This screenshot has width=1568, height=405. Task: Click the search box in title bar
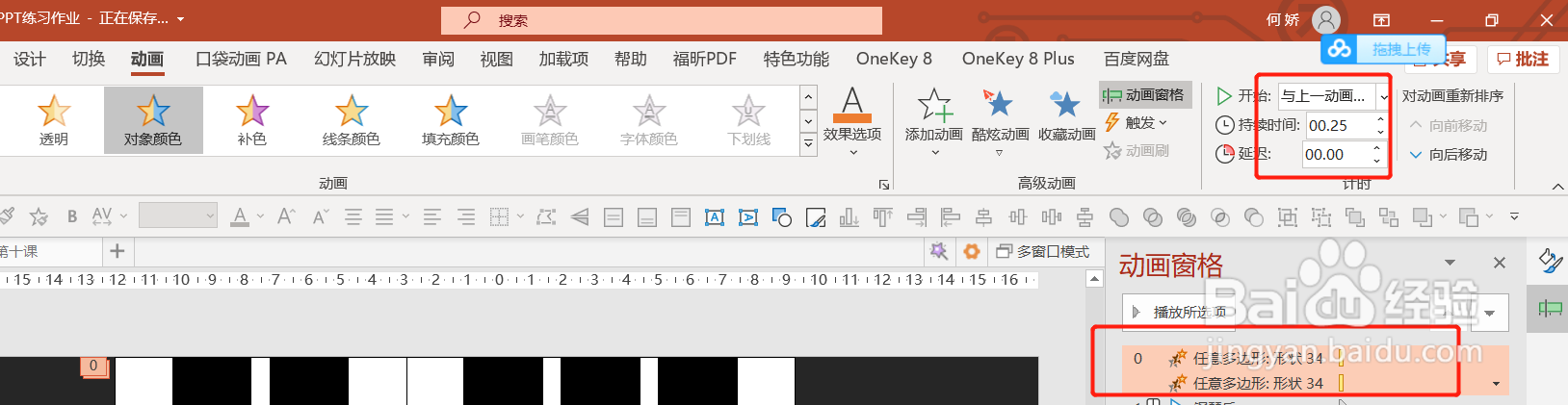click(x=662, y=20)
